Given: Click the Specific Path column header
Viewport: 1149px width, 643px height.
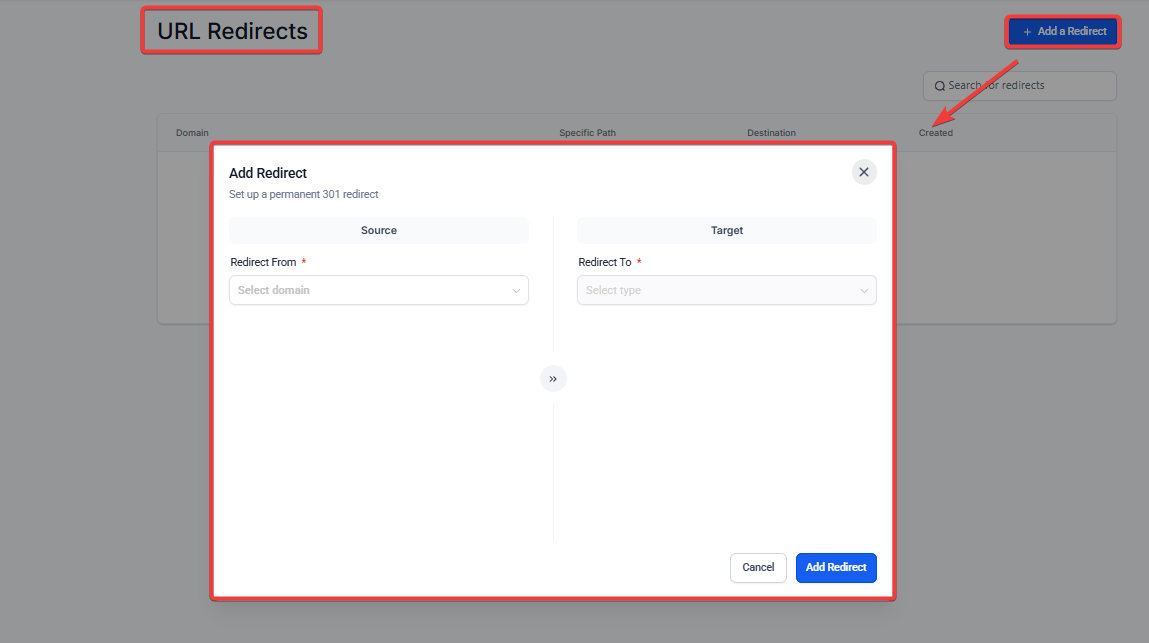Looking at the screenshot, I should pyautogui.click(x=587, y=133).
